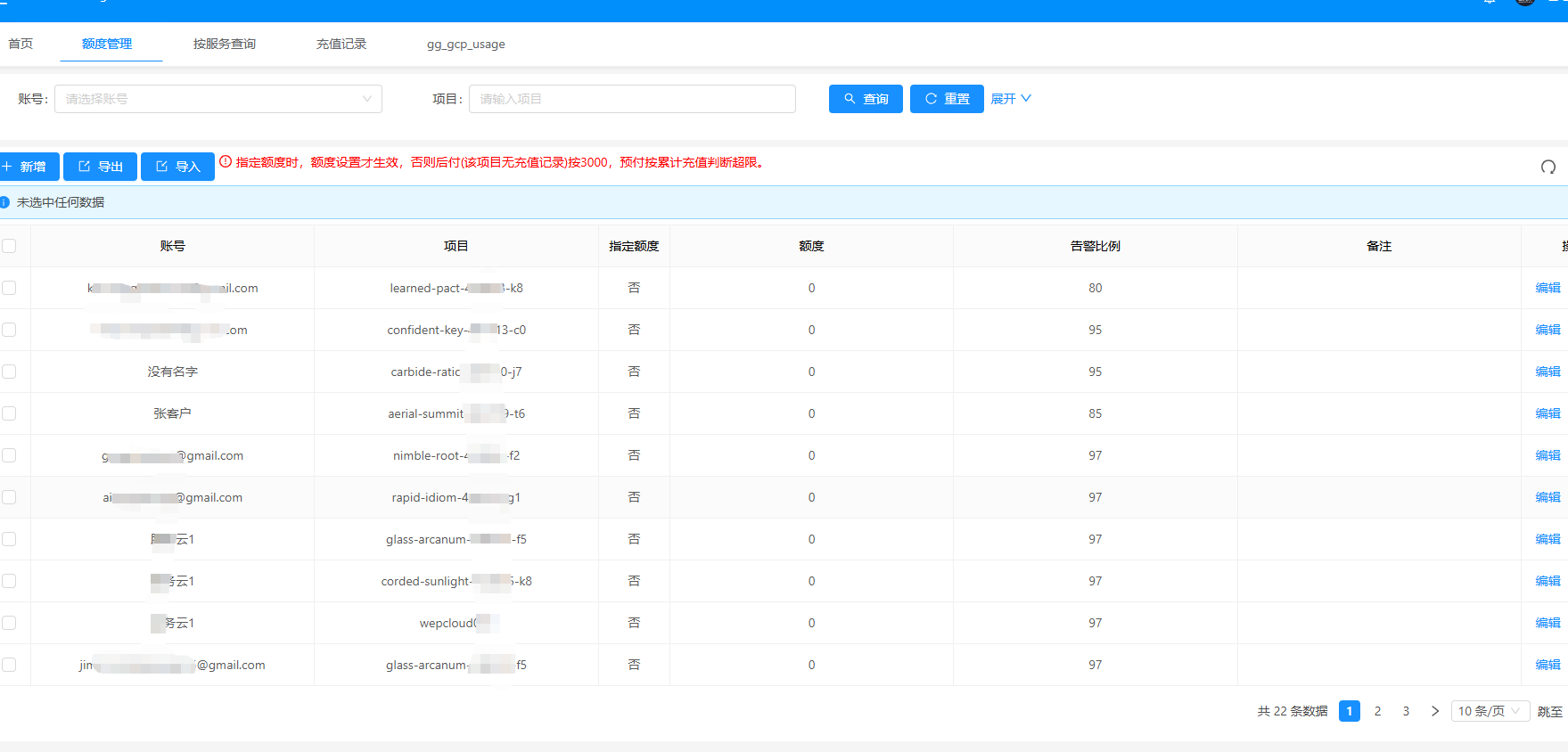
Task: Open the 10 条/页 page size dropdown
Action: 1490,711
